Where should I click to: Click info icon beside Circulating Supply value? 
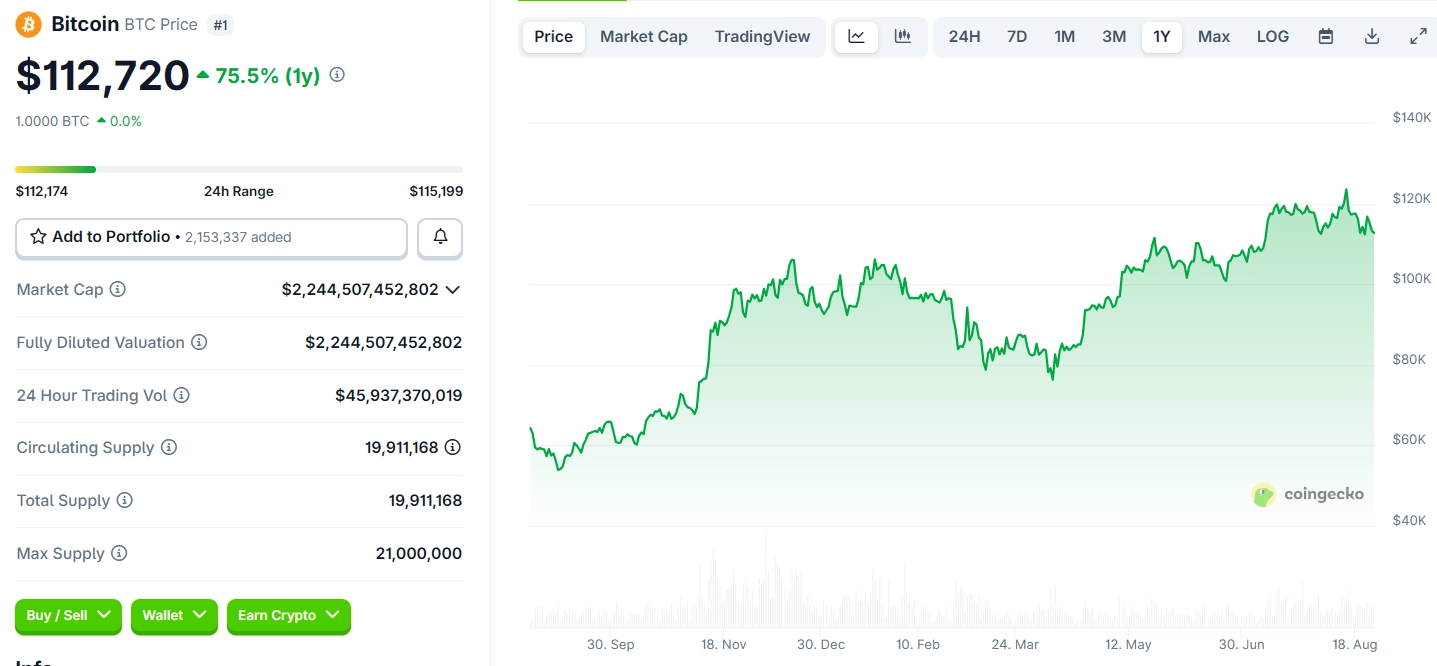(x=452, y=447)
